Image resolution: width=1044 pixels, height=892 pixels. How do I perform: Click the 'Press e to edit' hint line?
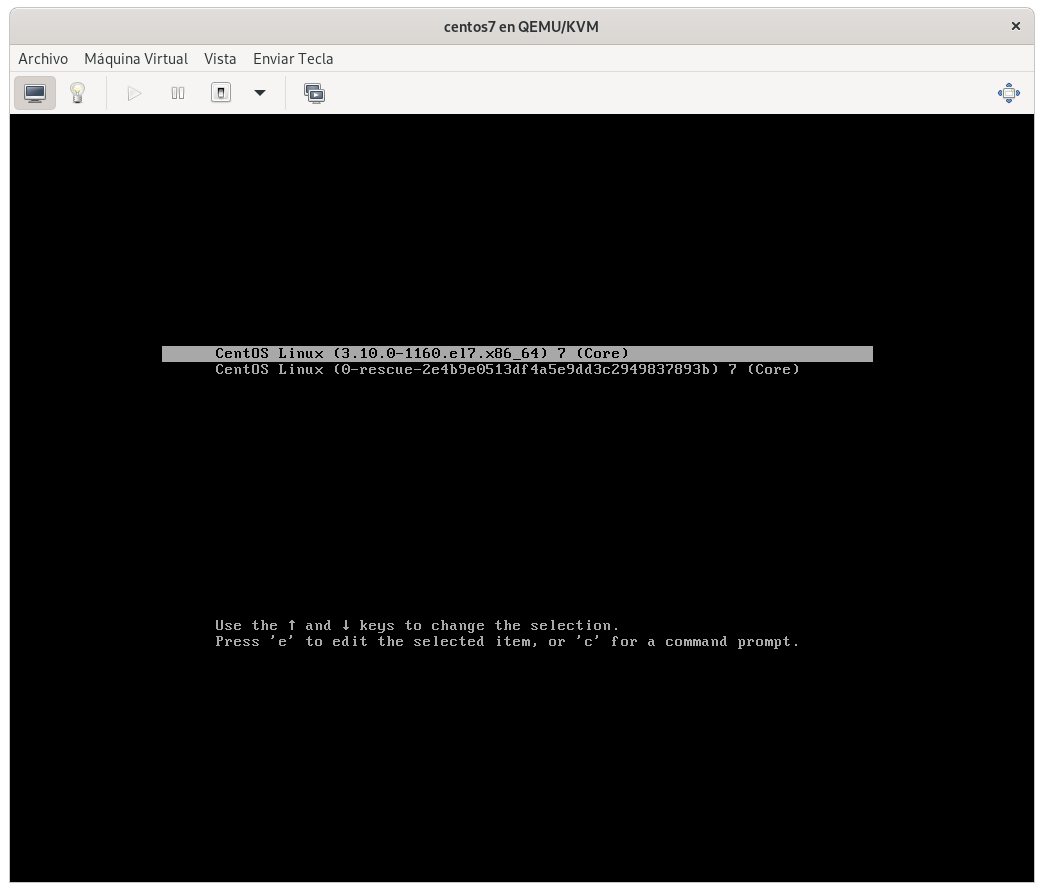click(x=507, y=642)
